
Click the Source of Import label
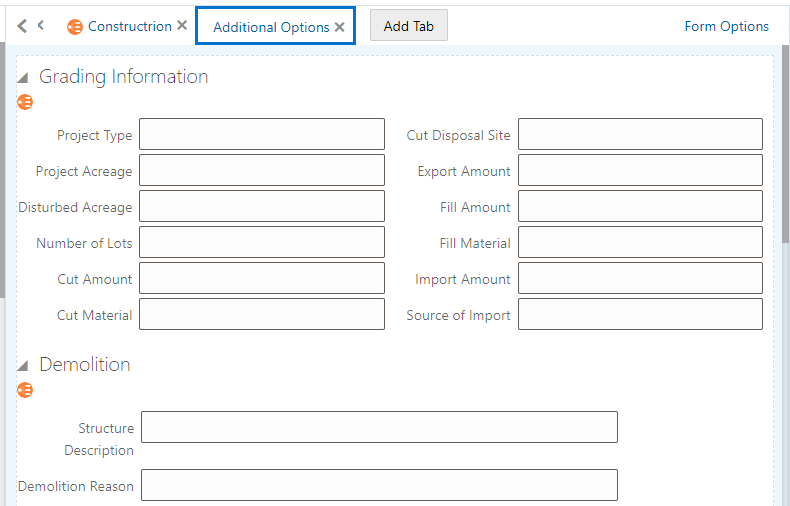point(458,315)
